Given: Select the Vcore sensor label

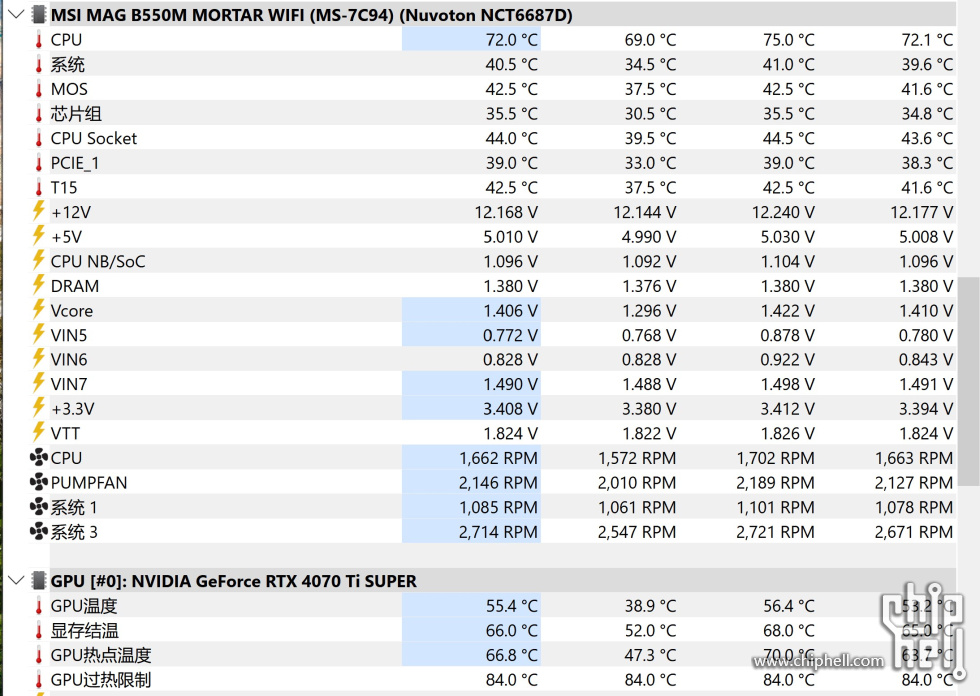Looking at the screenshot, I should coord(72,311).
